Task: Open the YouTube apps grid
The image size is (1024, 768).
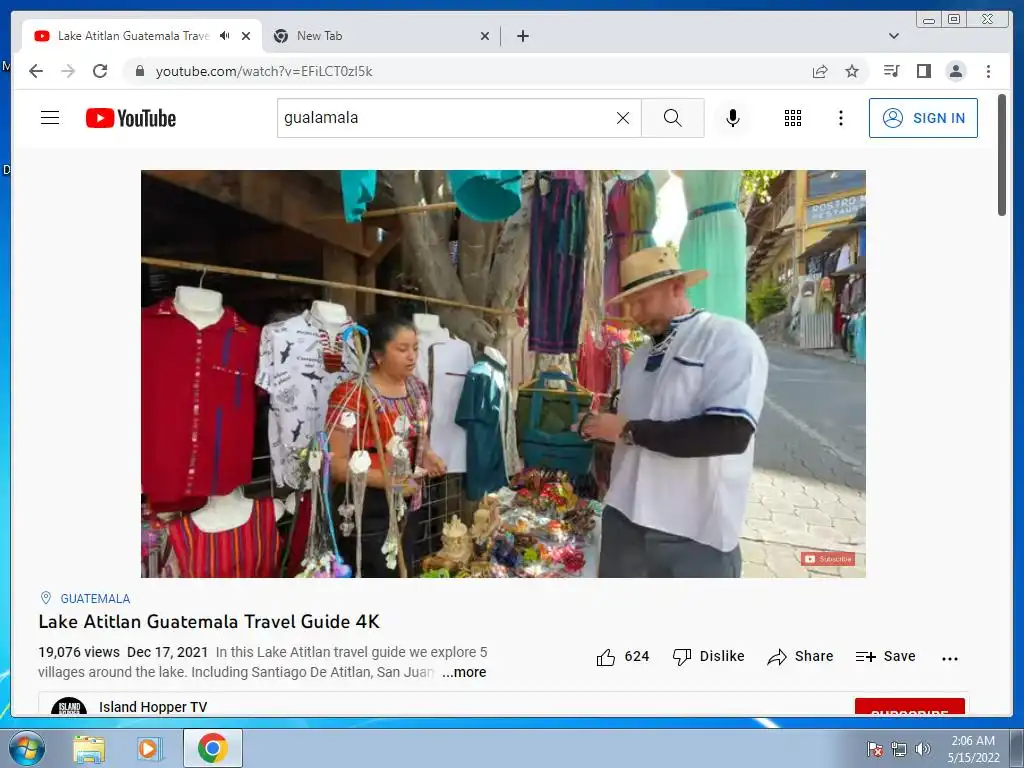Action: click(x=793, y=118)
